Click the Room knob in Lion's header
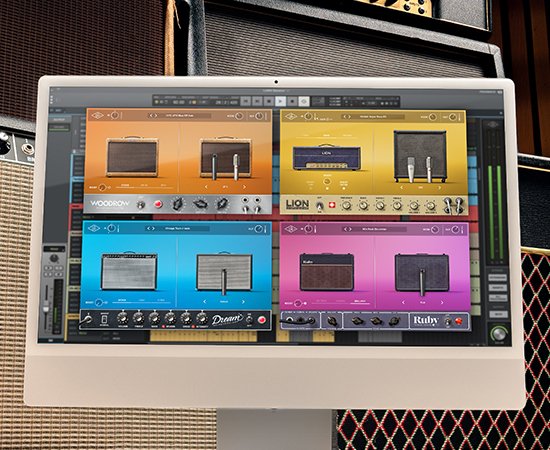Screen dimensions: 550x450 click(x=433, y=117)
